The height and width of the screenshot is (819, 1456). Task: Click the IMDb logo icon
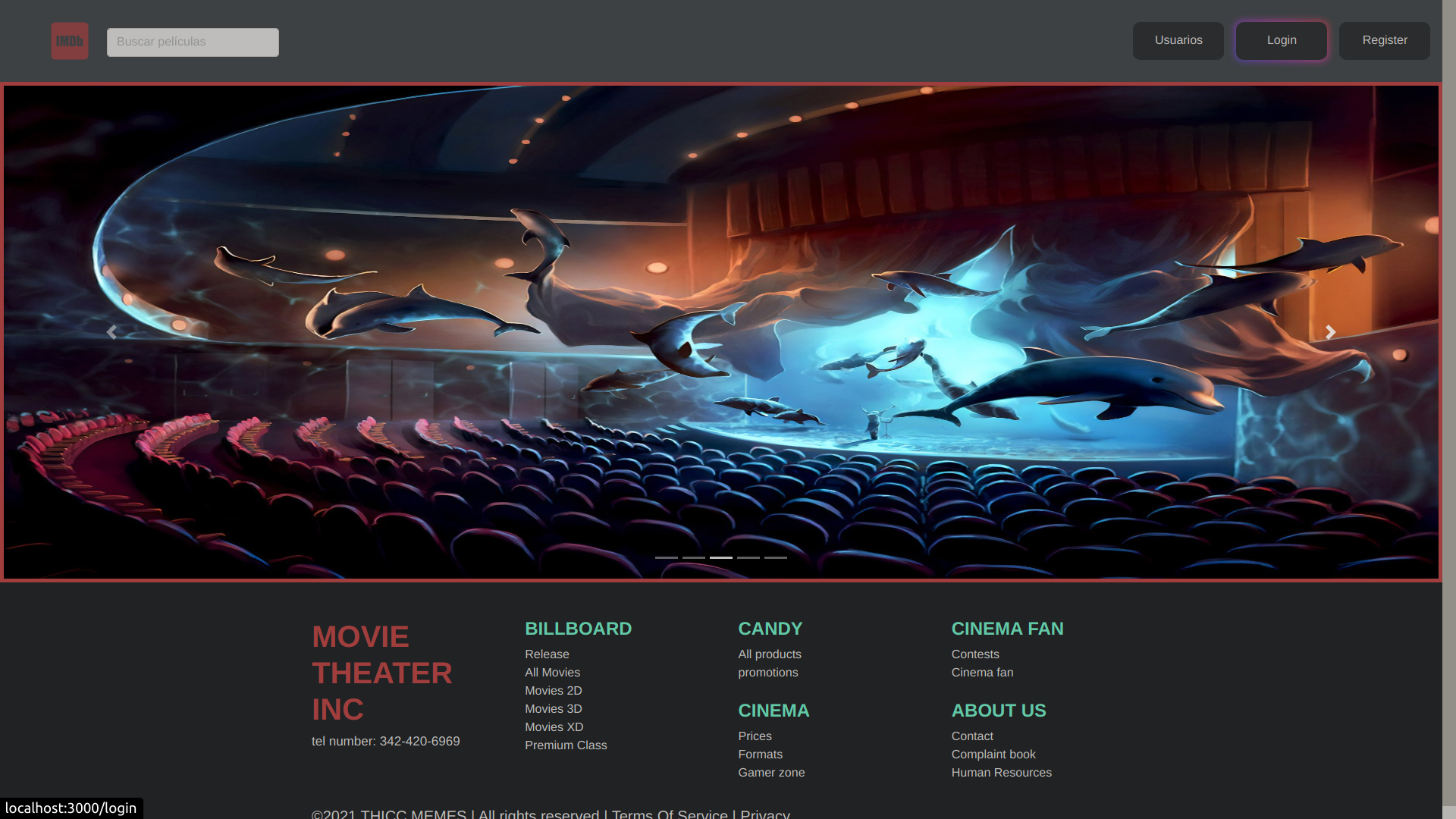(x=70, y=41)
